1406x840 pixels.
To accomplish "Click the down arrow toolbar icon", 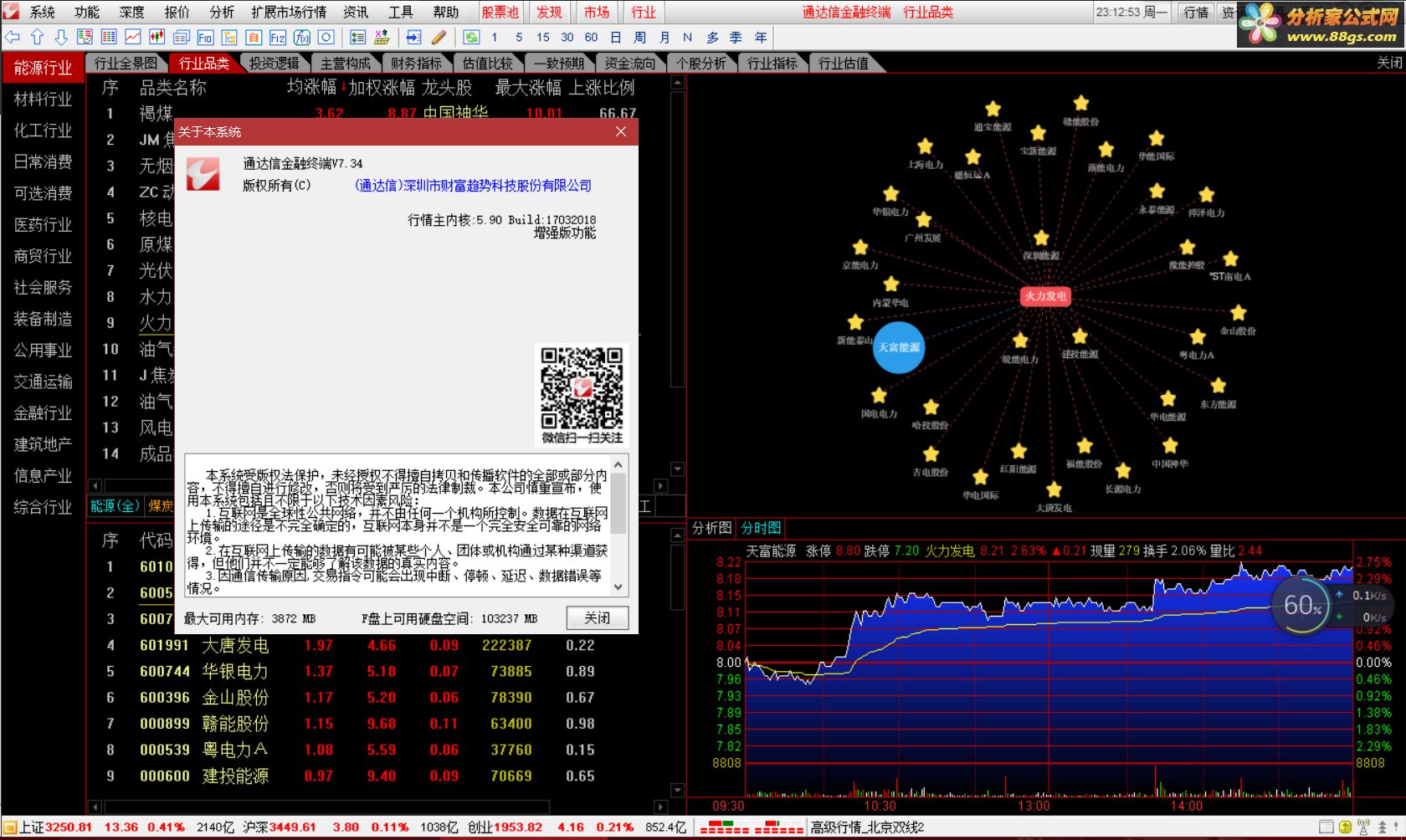I will [x=60, y=37].
